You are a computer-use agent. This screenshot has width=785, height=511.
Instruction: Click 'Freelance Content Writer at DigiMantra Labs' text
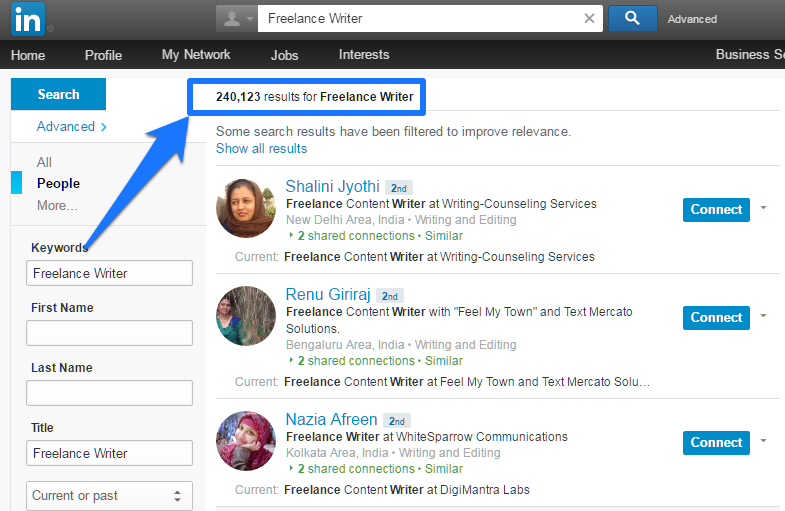pos(407,489)
